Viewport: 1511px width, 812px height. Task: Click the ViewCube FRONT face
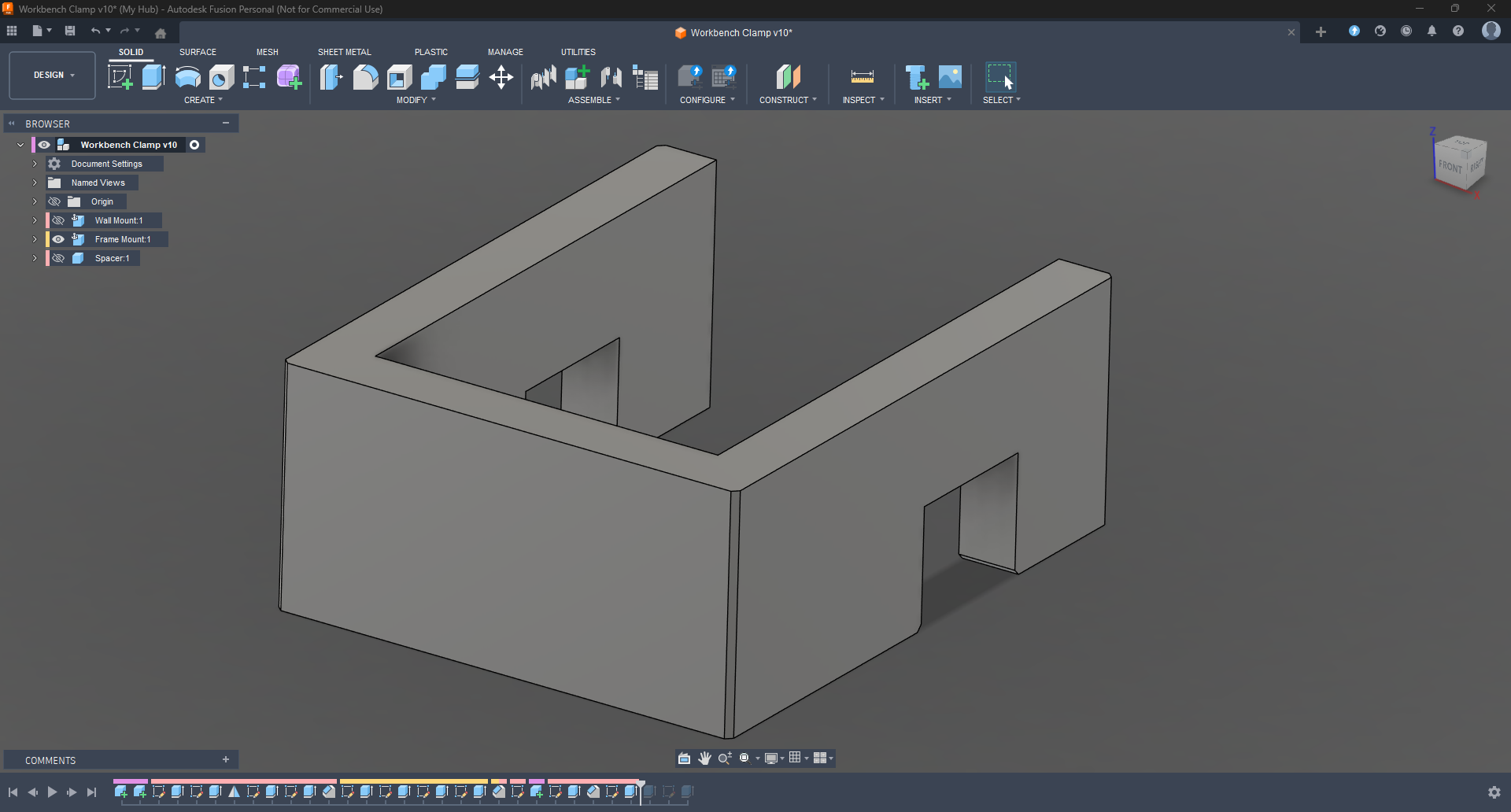(1450, 166)
